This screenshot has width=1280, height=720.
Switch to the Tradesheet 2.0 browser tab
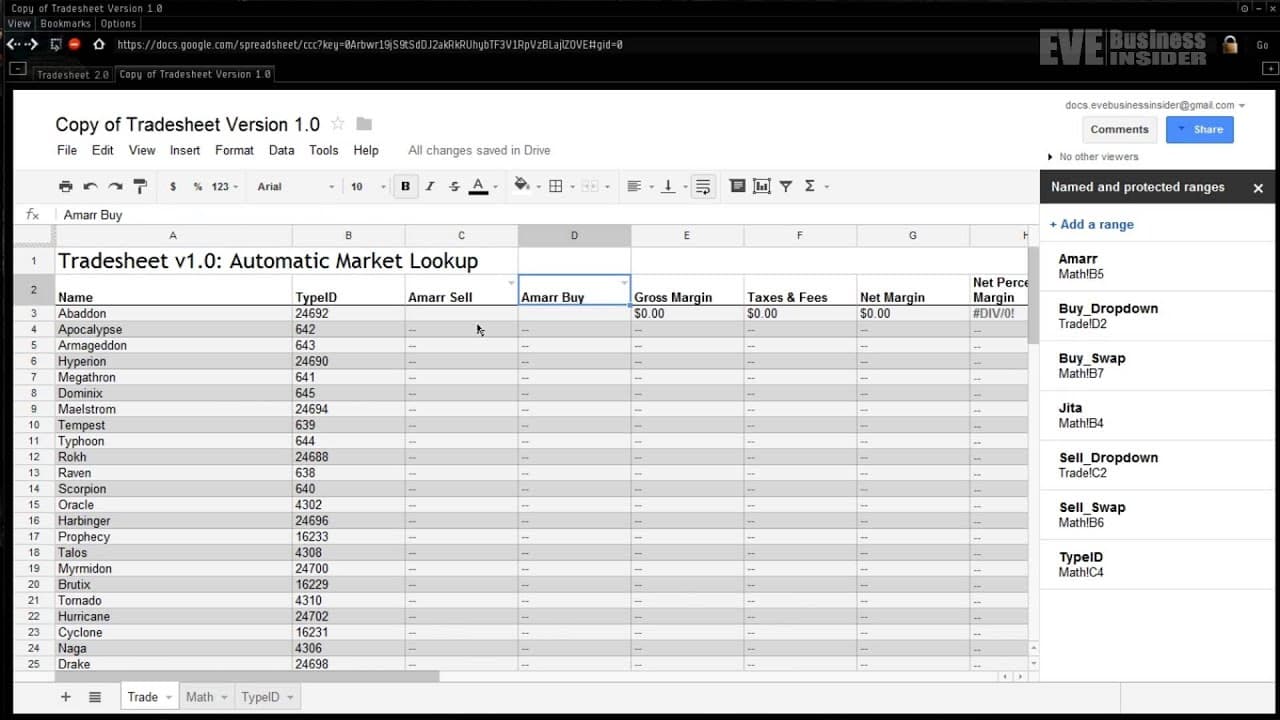coord(73,74)
